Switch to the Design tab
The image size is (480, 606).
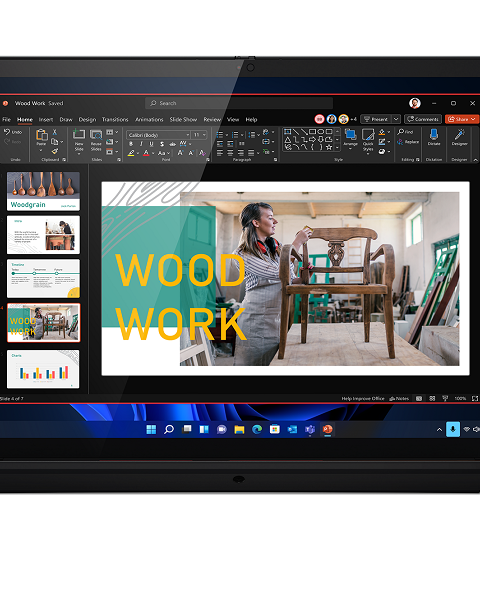pyautogui.click(x=87, y=119)
